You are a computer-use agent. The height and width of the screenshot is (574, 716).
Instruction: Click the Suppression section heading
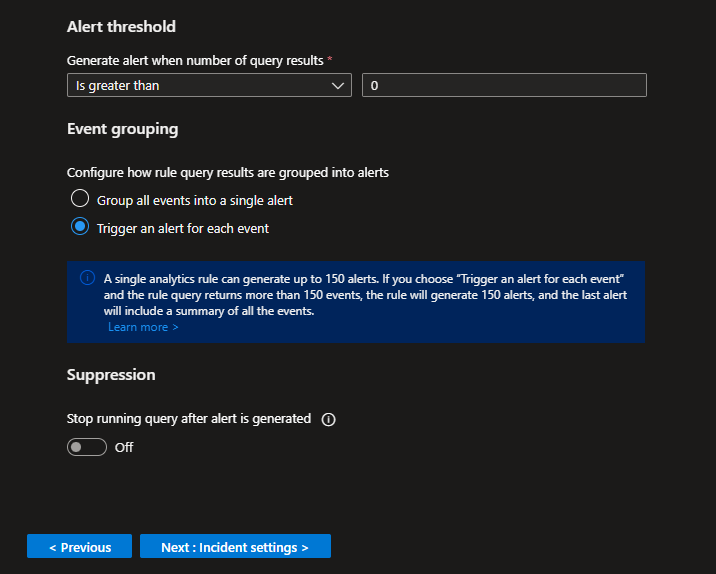click(x=111, y=375)
